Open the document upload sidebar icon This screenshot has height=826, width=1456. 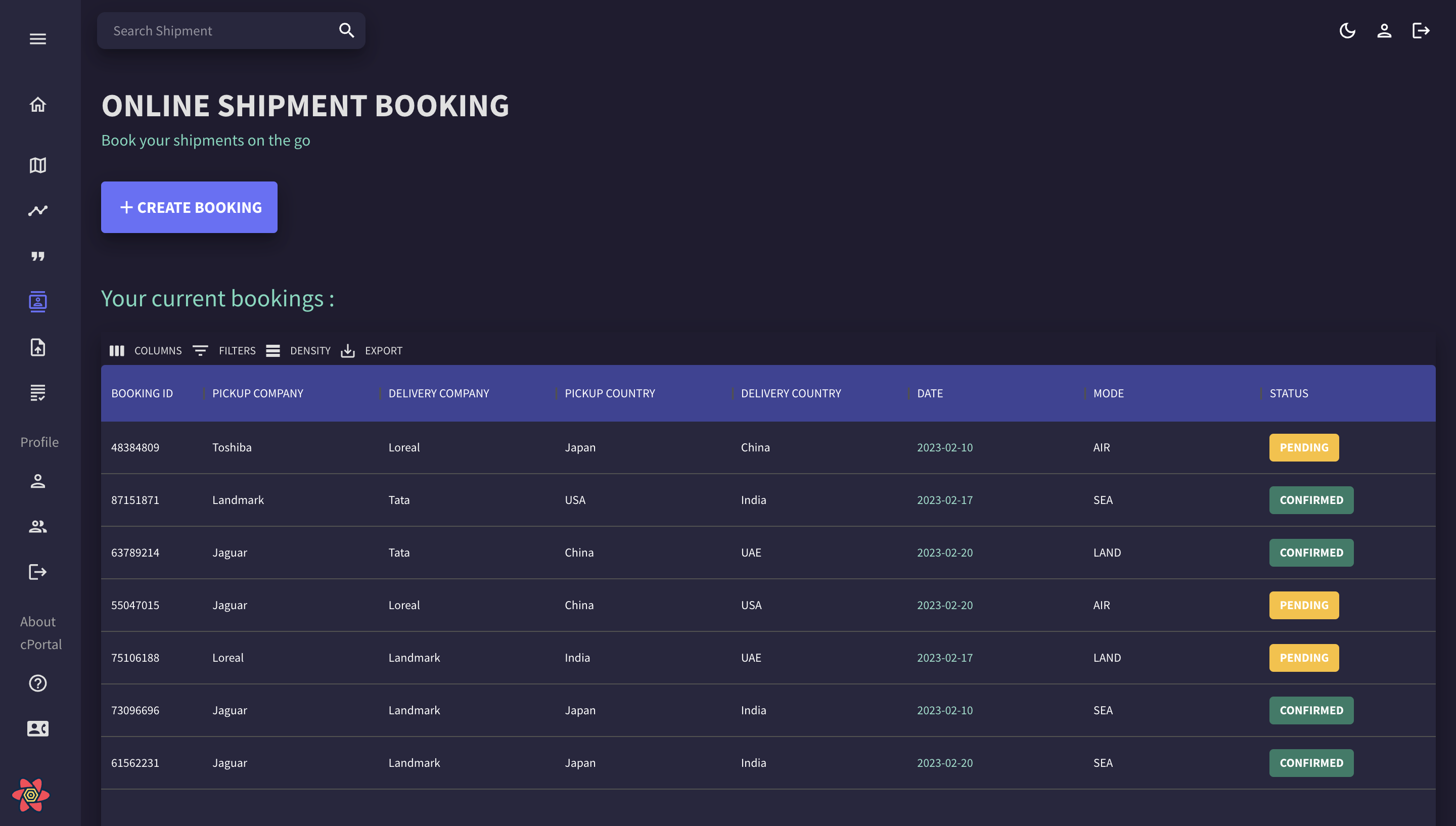[38, 347]
